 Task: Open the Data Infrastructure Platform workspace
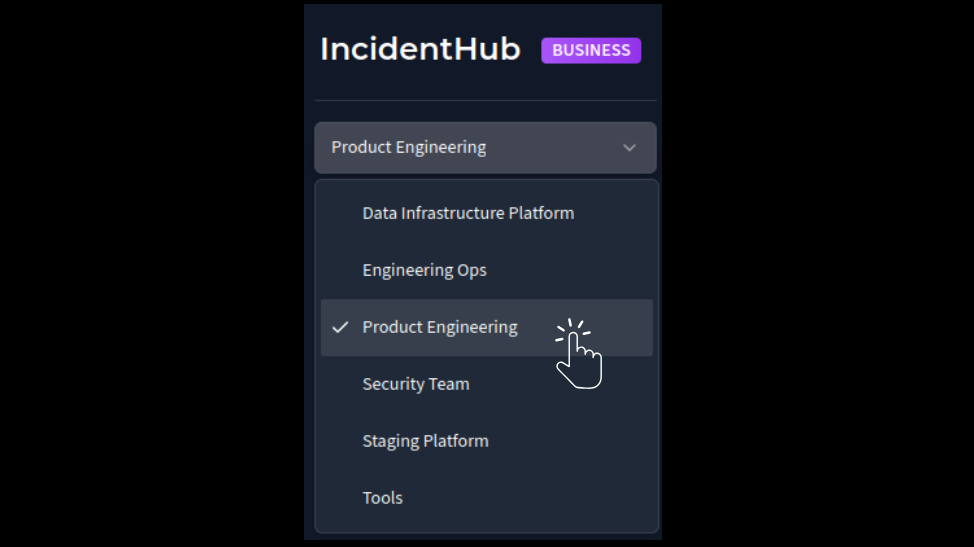point(468,213)
